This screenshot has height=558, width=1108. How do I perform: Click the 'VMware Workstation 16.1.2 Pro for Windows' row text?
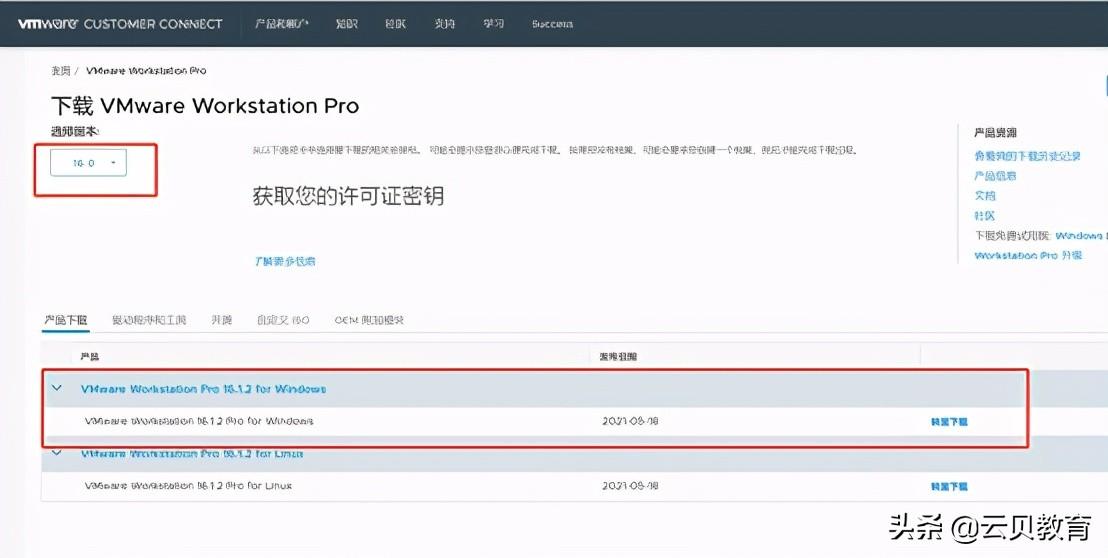[199, 421]
